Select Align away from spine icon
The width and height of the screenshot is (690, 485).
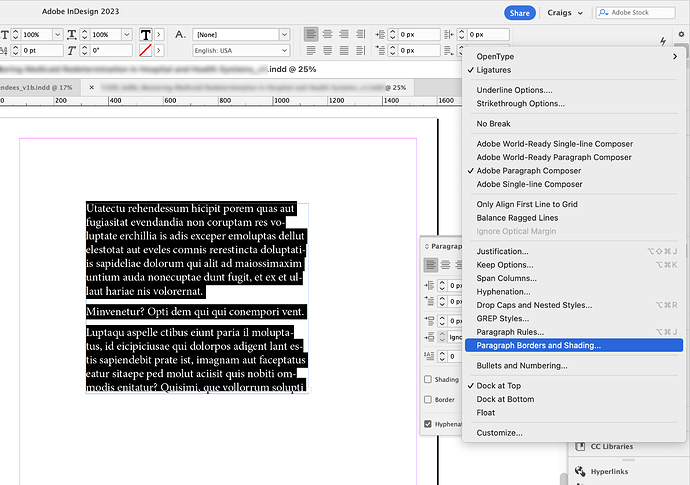(x=360, y=51)
